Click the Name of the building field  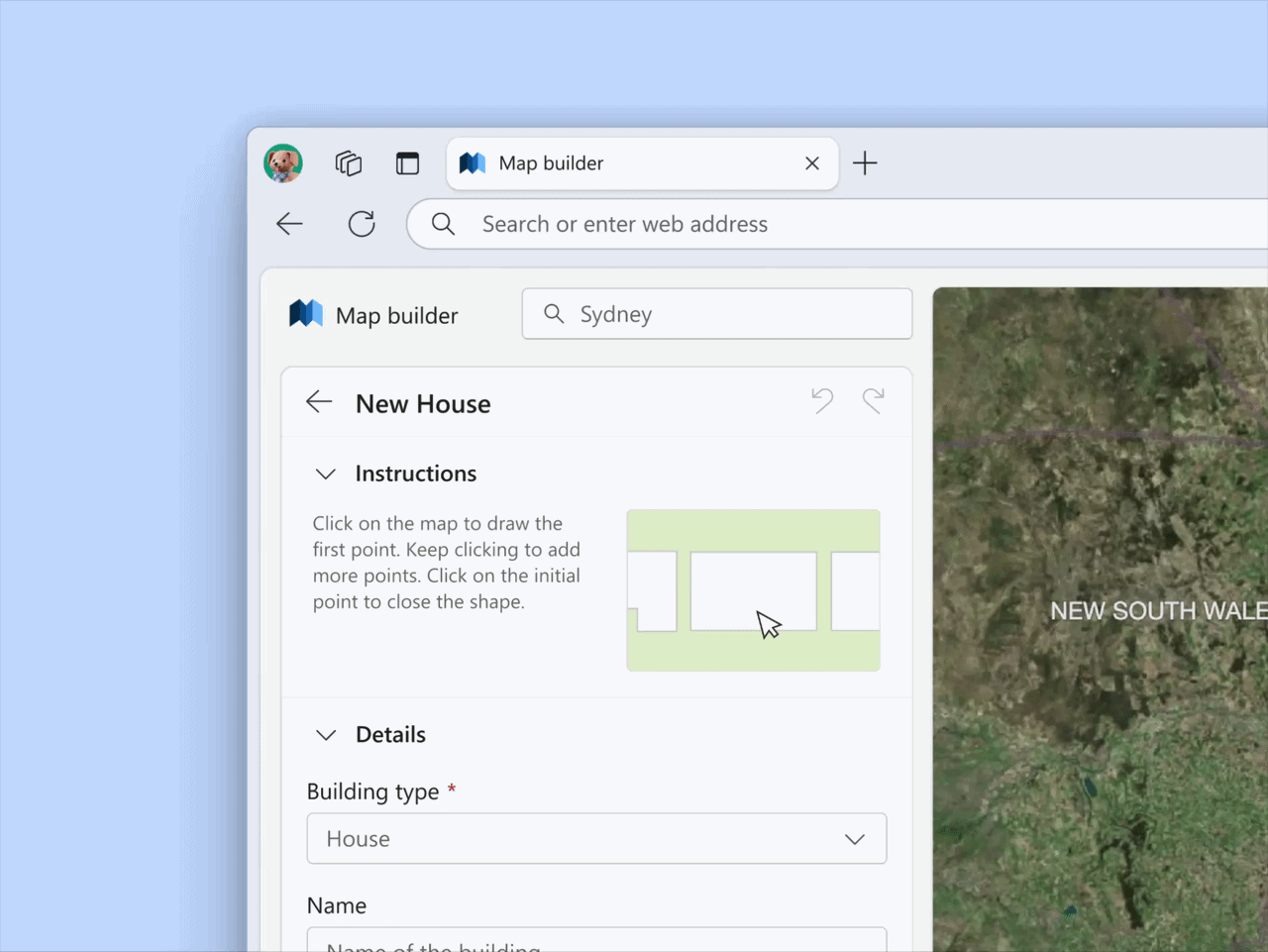click(596, 940)
